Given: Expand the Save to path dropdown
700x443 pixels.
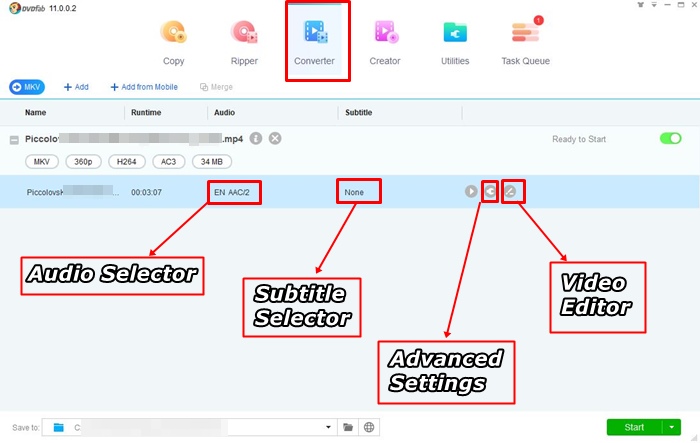Looking at the screenshot, I should pos(329,427).
